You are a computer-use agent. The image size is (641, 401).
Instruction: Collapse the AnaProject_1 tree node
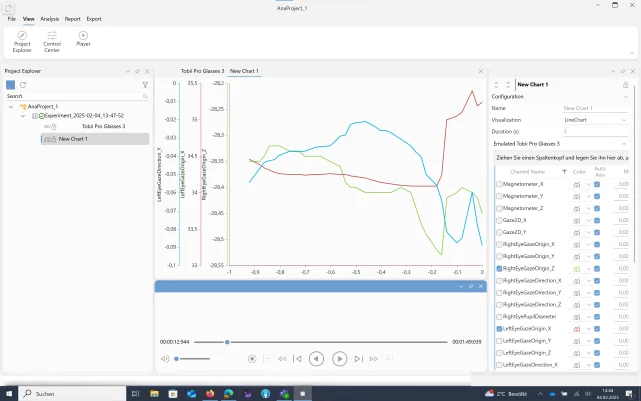[x=11, y=107]
